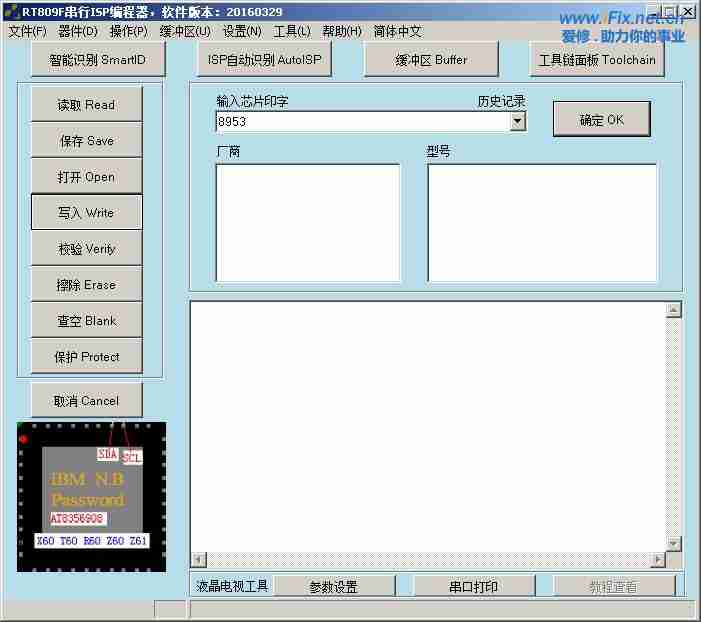Viewport: 701px width, 622px height.
Task: Open the 缓冲区(U) menu
Action: 185,31
